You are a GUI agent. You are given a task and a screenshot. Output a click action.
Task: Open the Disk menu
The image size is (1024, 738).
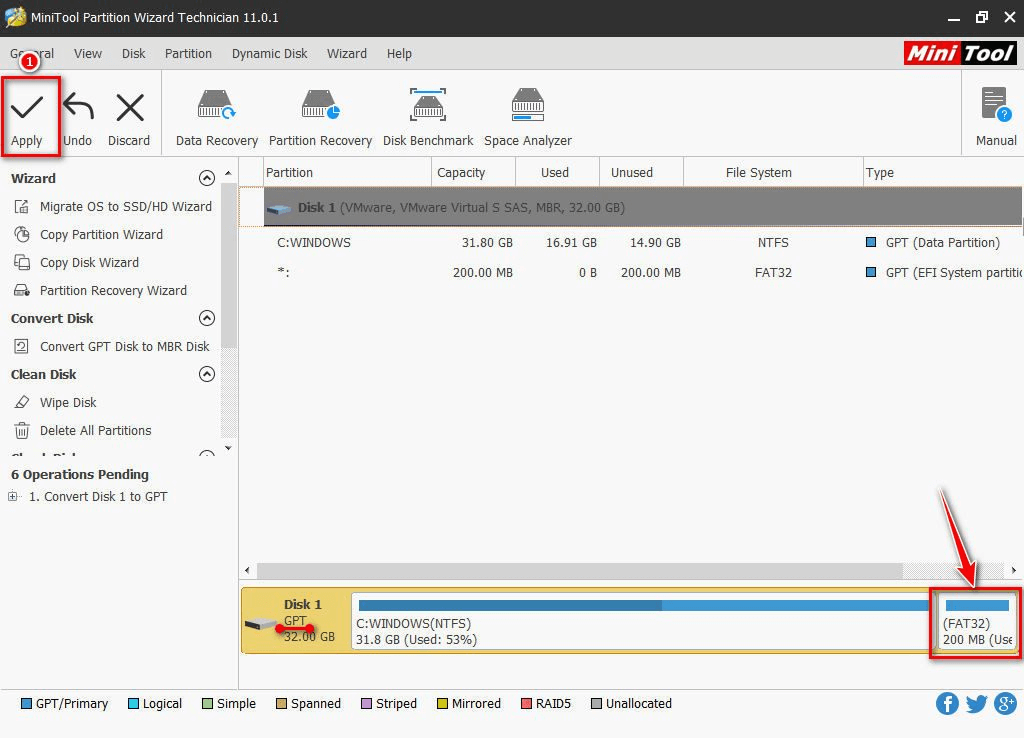coord(133,54)
